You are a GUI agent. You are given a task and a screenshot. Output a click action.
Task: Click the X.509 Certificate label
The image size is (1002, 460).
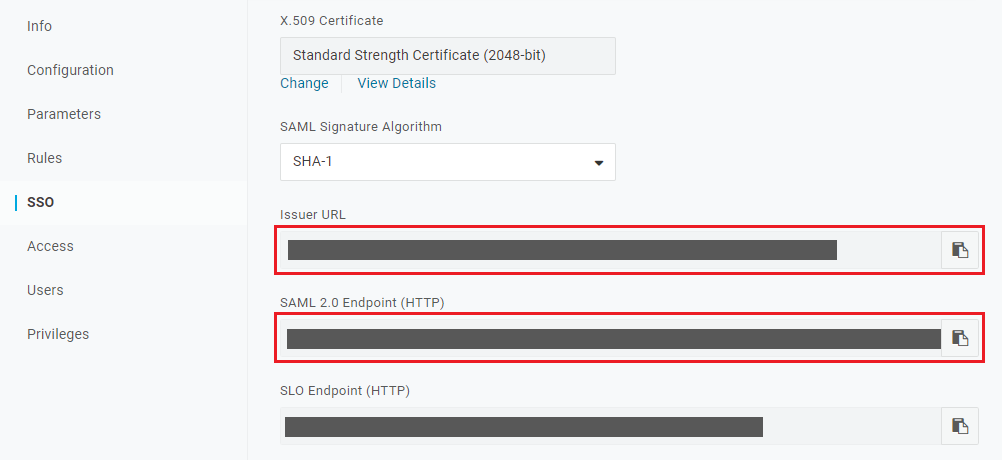[x=332, y=21]
